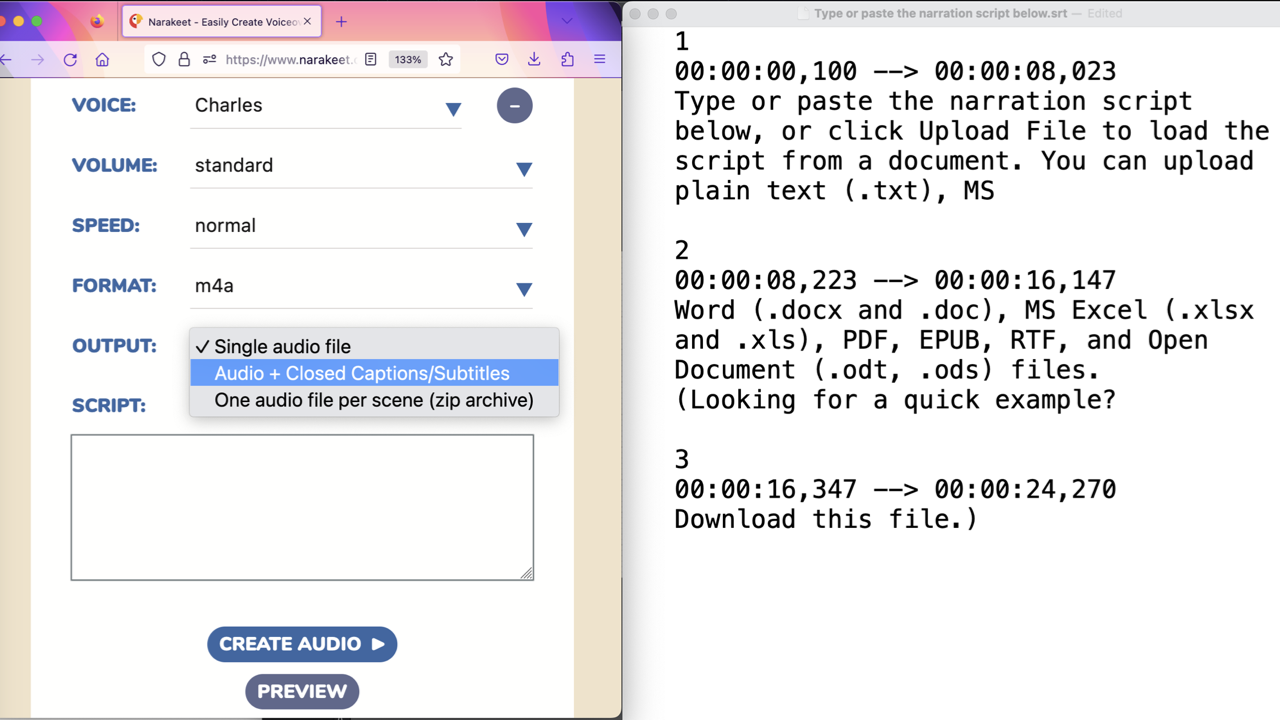Click the SPEED: label

point(106,226)
